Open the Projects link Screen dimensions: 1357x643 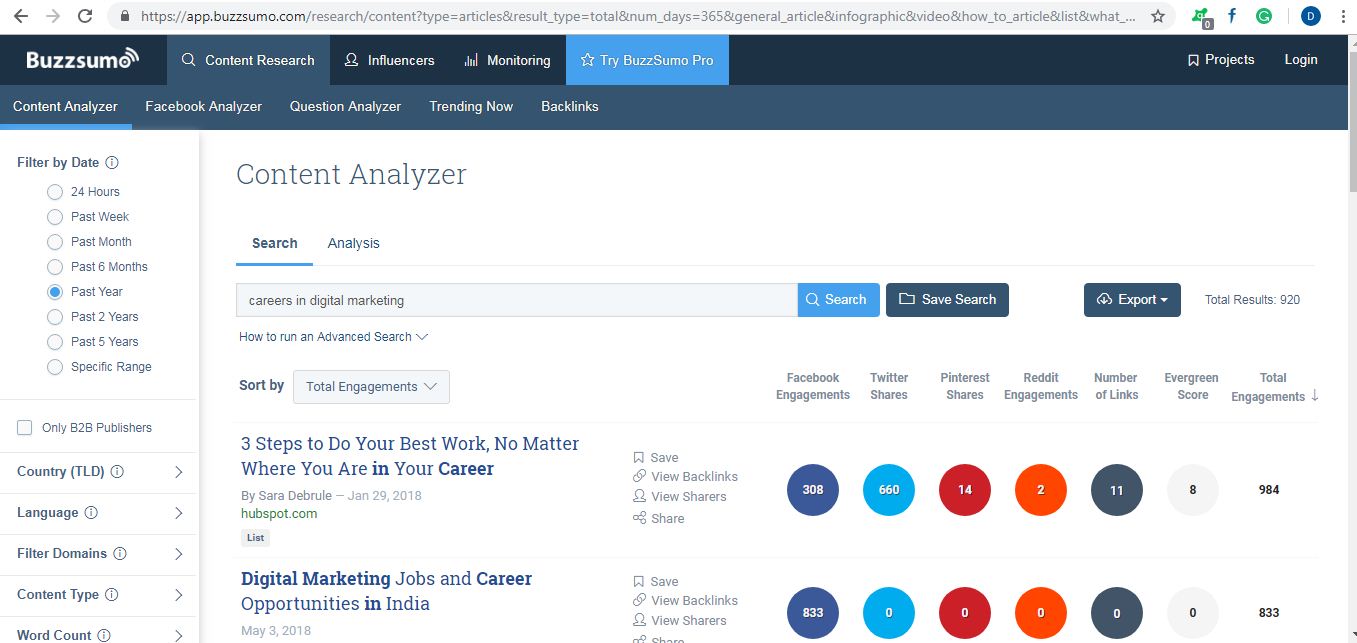pyautogui.click(x=1220, y=59)
